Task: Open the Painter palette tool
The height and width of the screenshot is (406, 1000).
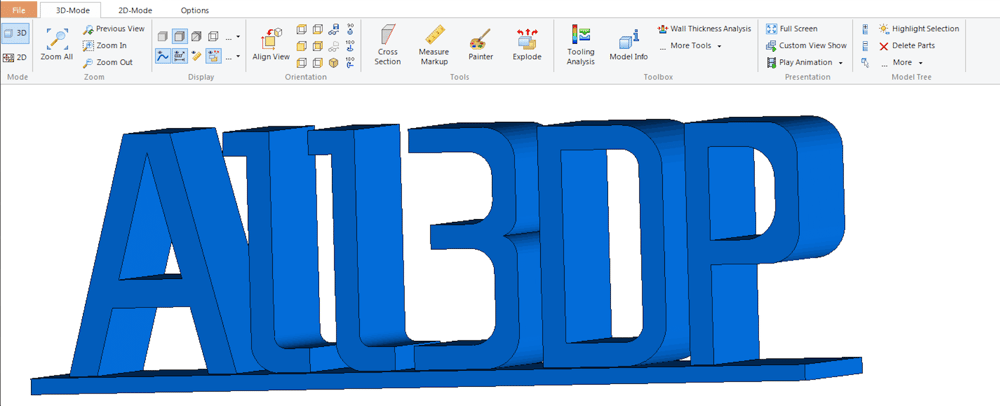Action: click(480, 45)
